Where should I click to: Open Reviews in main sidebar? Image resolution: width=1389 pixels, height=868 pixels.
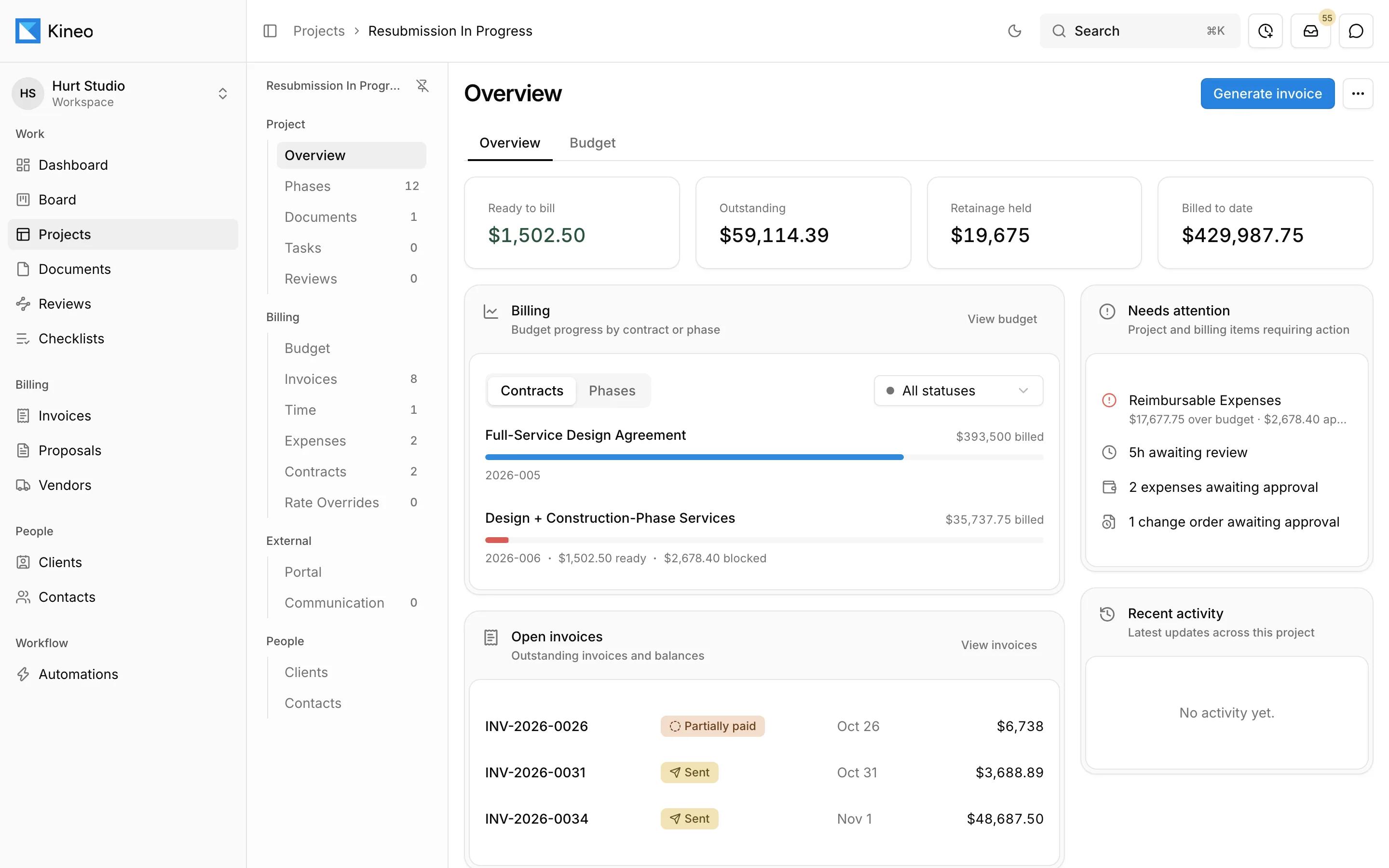tap(123, 304)
